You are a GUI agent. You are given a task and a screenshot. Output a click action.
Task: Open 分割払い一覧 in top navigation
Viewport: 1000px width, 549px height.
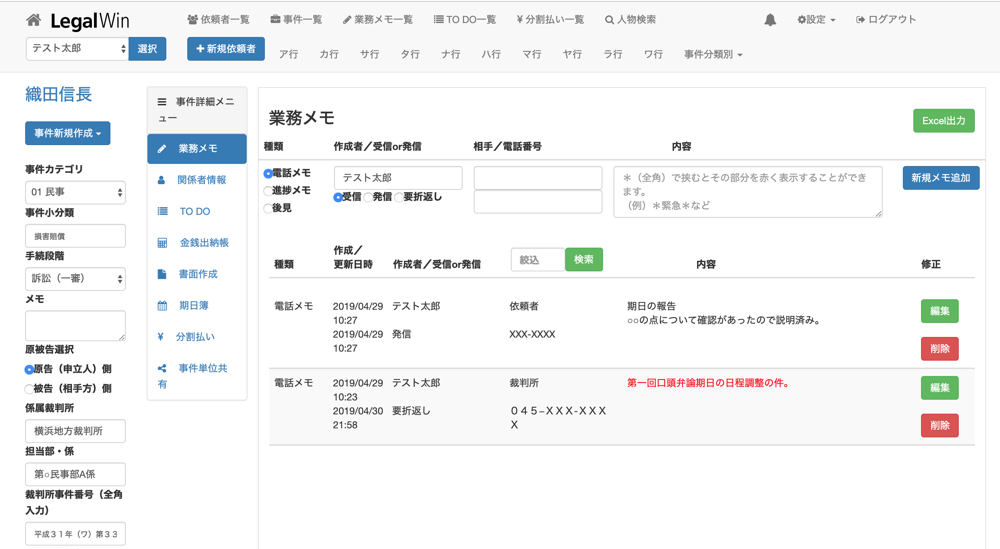click(550, 20)
